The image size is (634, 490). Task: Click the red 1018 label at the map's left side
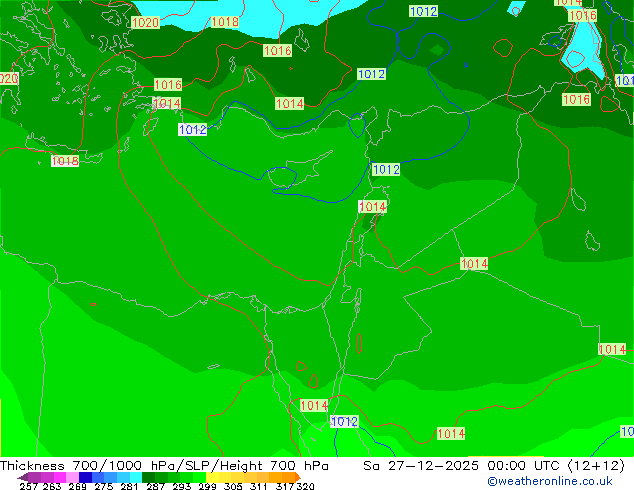[65, 161]
